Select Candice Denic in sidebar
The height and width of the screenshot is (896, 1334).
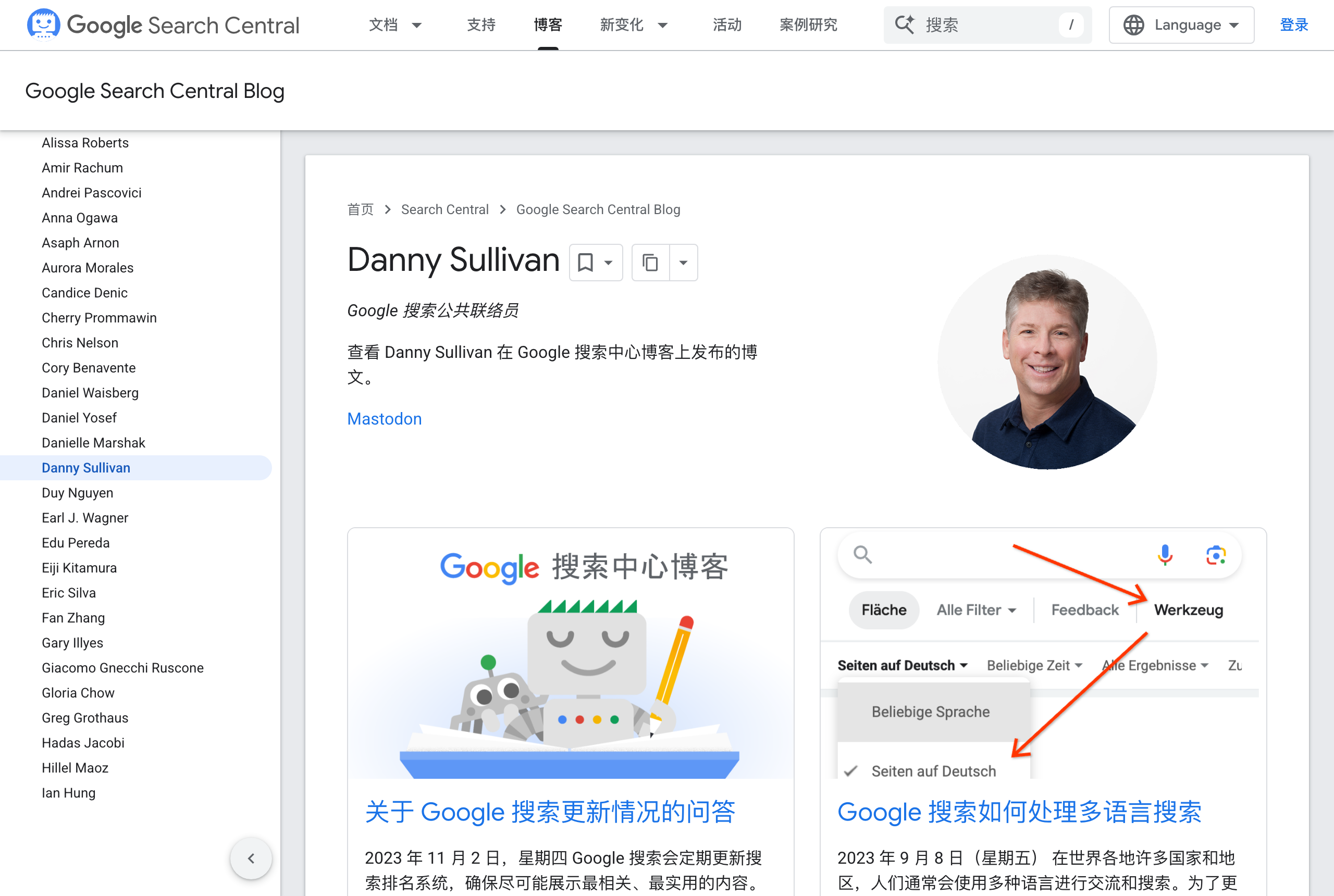[84, 293]
